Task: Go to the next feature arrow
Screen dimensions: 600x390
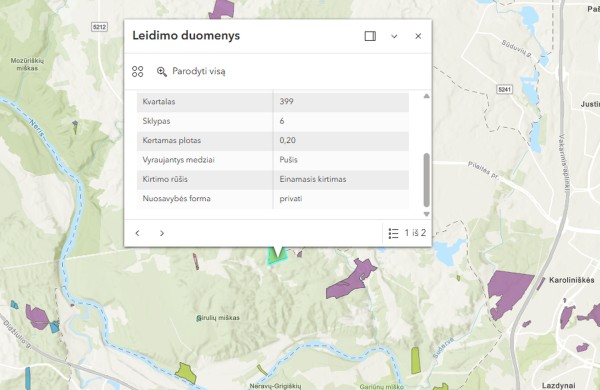Action: pyautogui.click(x=162, y=233)
